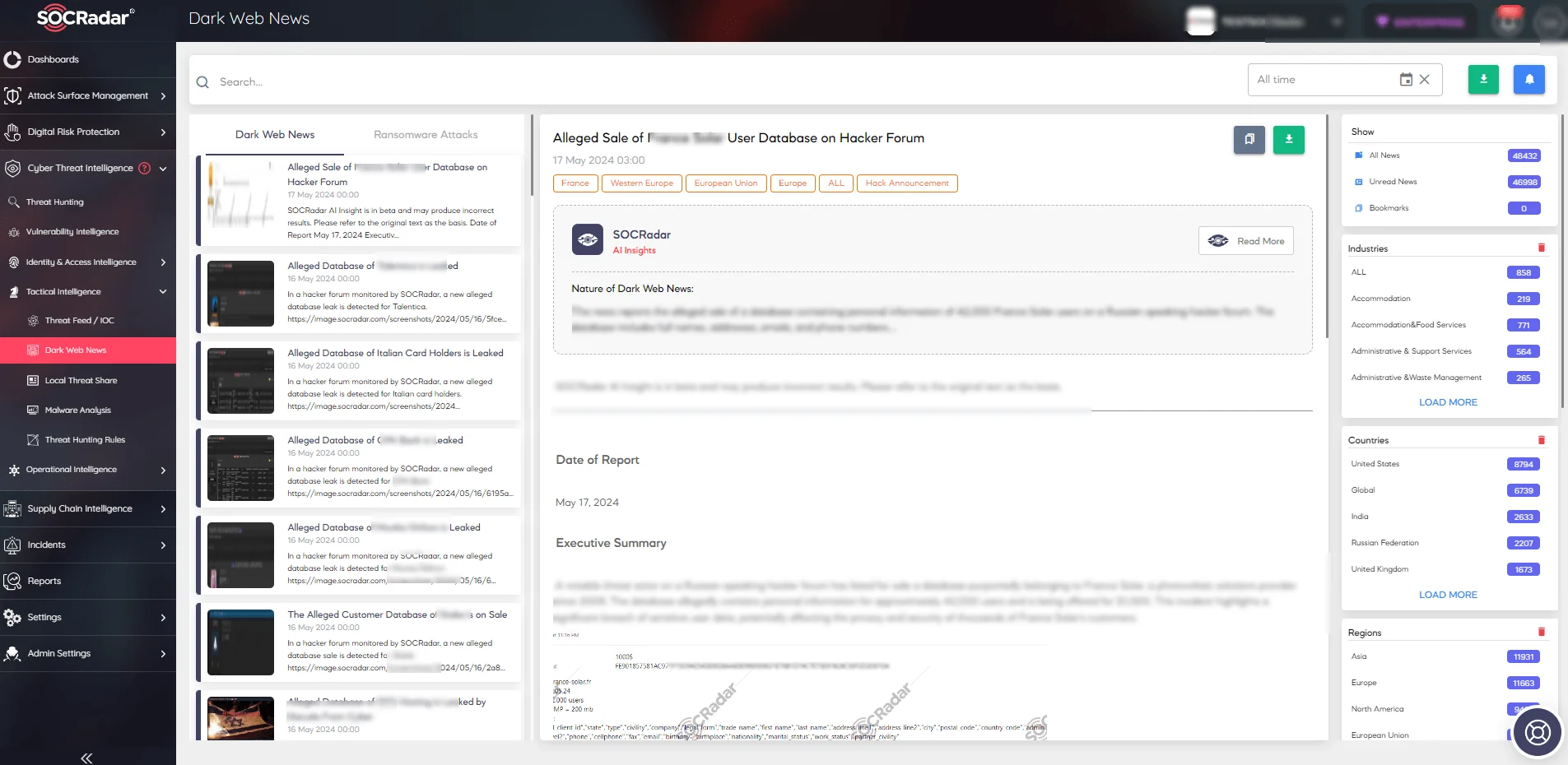Clear Regions filter with red trash icon
This screenshot has width=1568, height=765.
[x=1542, y=632]
